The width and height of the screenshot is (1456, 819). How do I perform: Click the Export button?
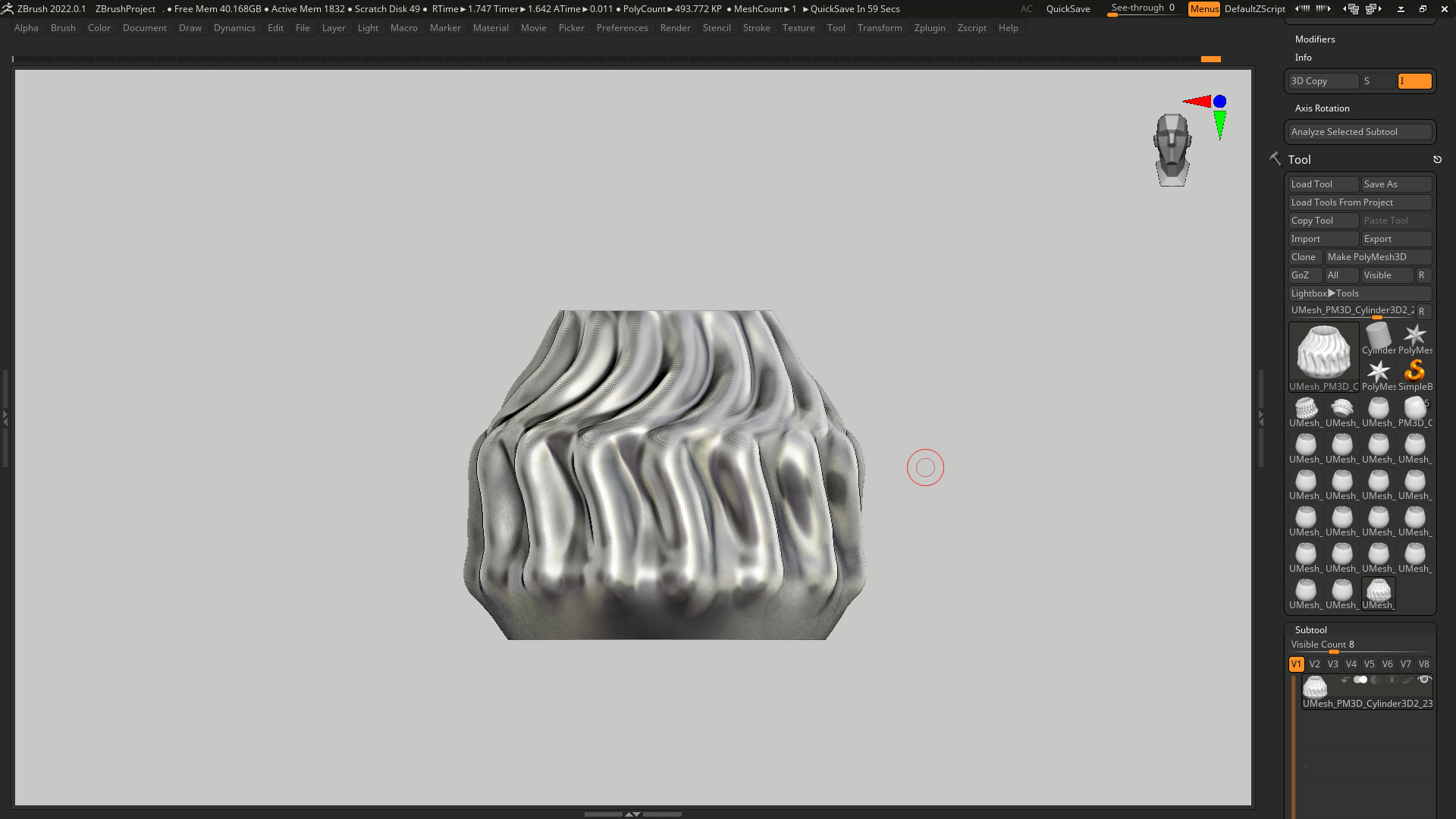point(1397,239)
